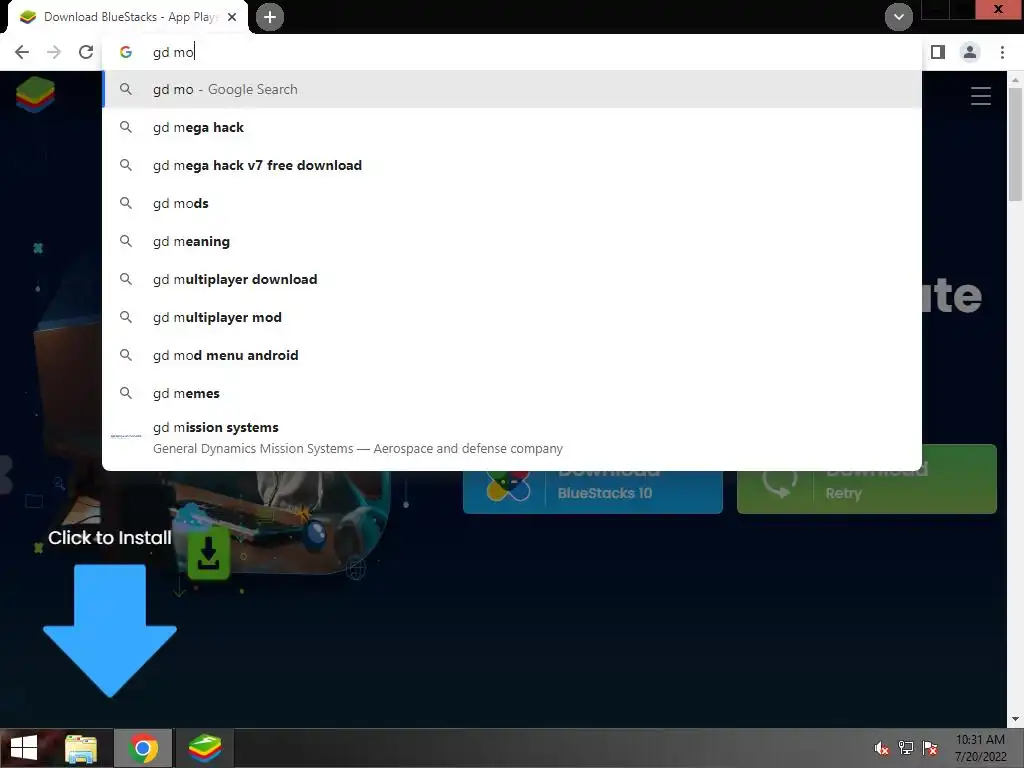
Task: Click the scrollbar down arrow
Action: [1015, 720]
